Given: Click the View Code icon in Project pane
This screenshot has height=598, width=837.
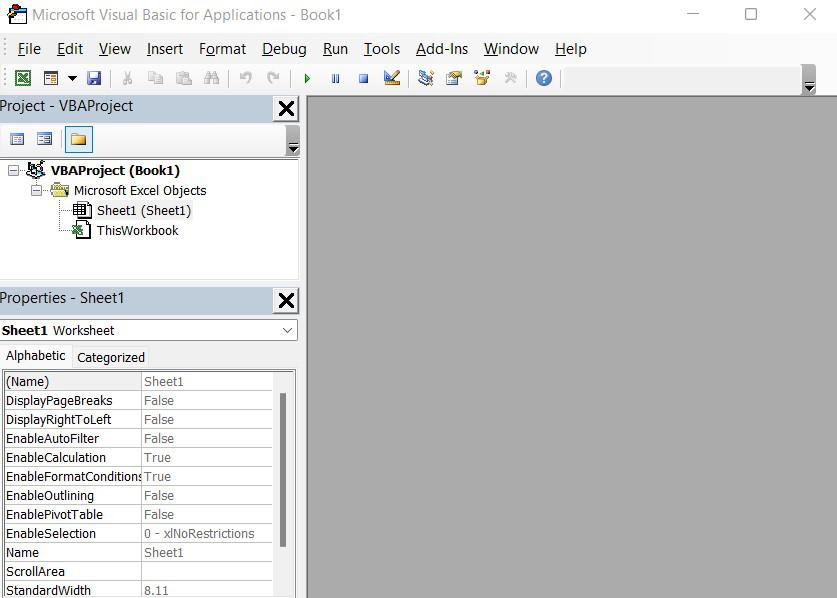Looking at the screenshot, I should point(17,139).
